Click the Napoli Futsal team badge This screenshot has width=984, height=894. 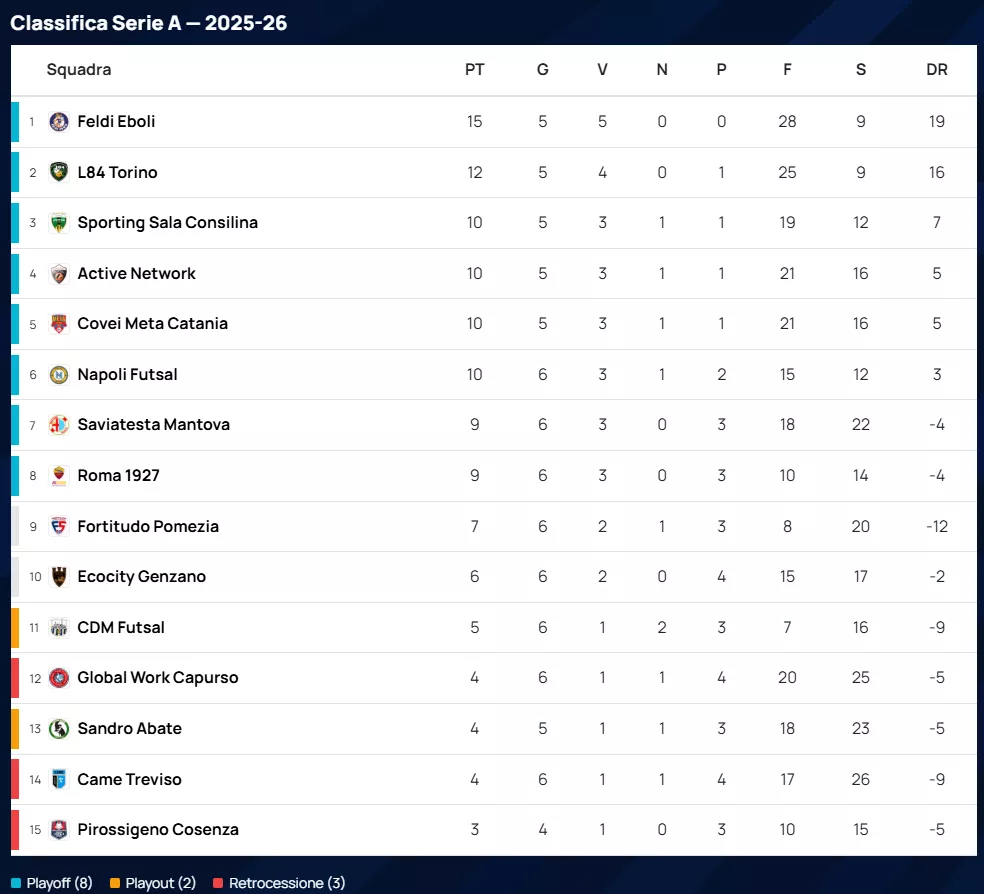(59, 375)
